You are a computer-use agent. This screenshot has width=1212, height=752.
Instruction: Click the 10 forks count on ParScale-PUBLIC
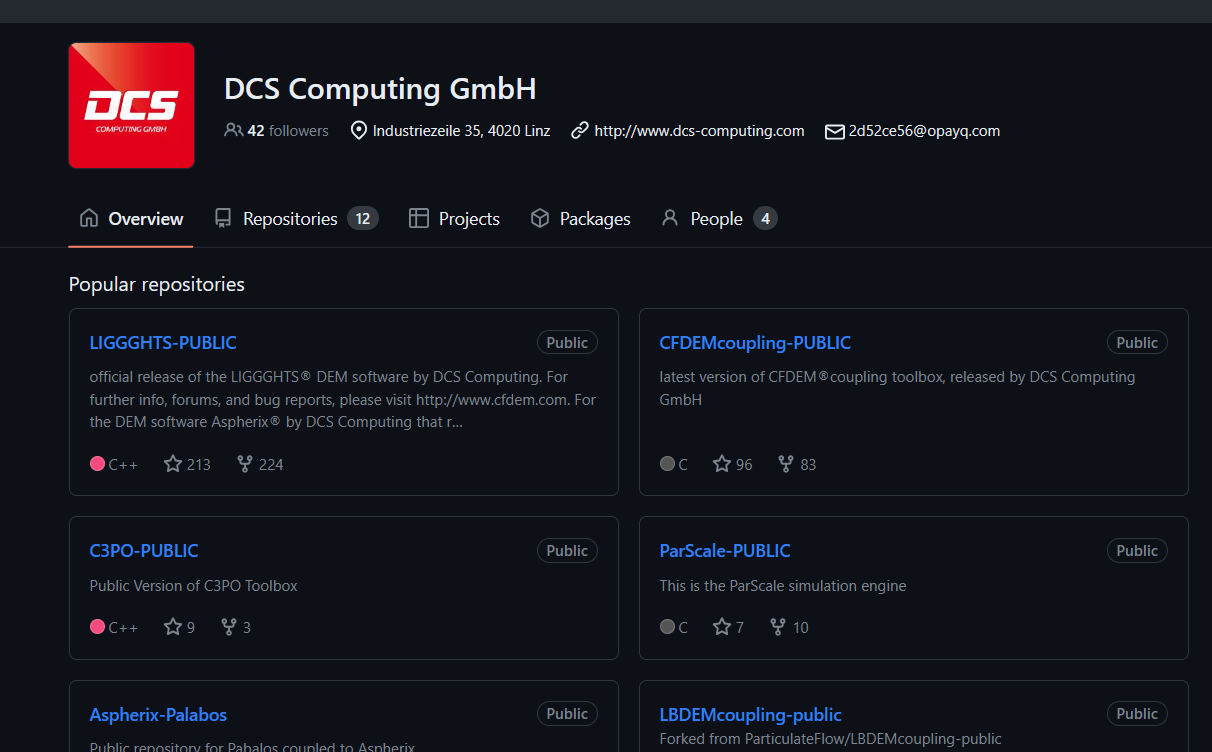click(800, 627)
